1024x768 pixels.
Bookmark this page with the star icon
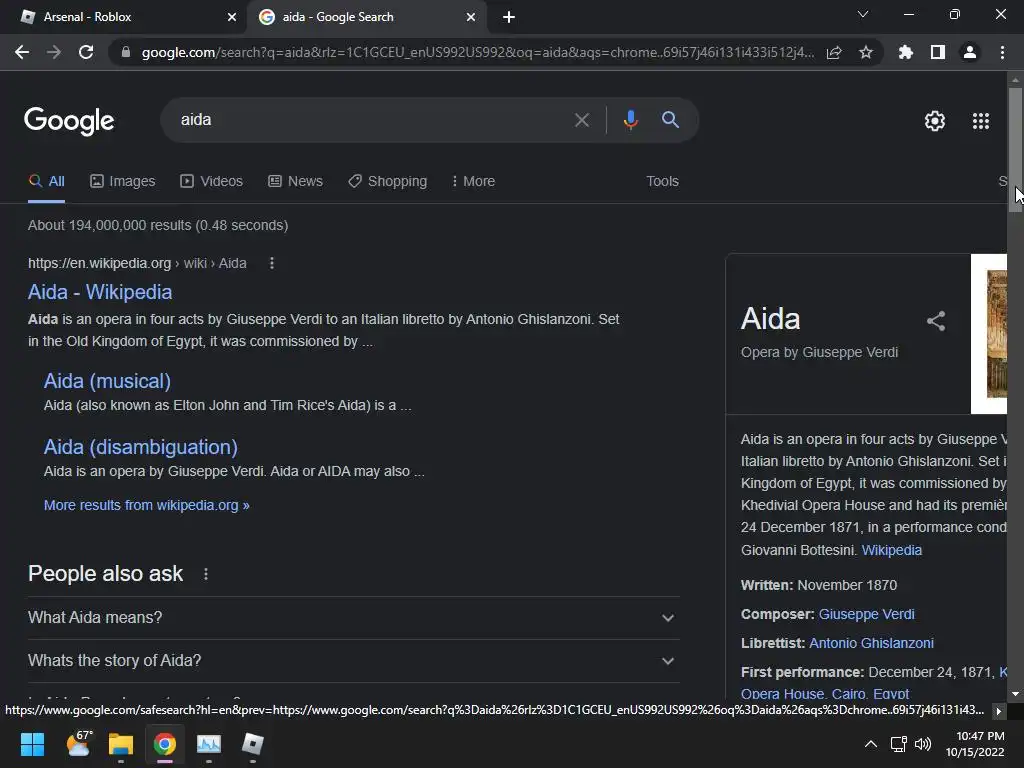tap(866, 52)
